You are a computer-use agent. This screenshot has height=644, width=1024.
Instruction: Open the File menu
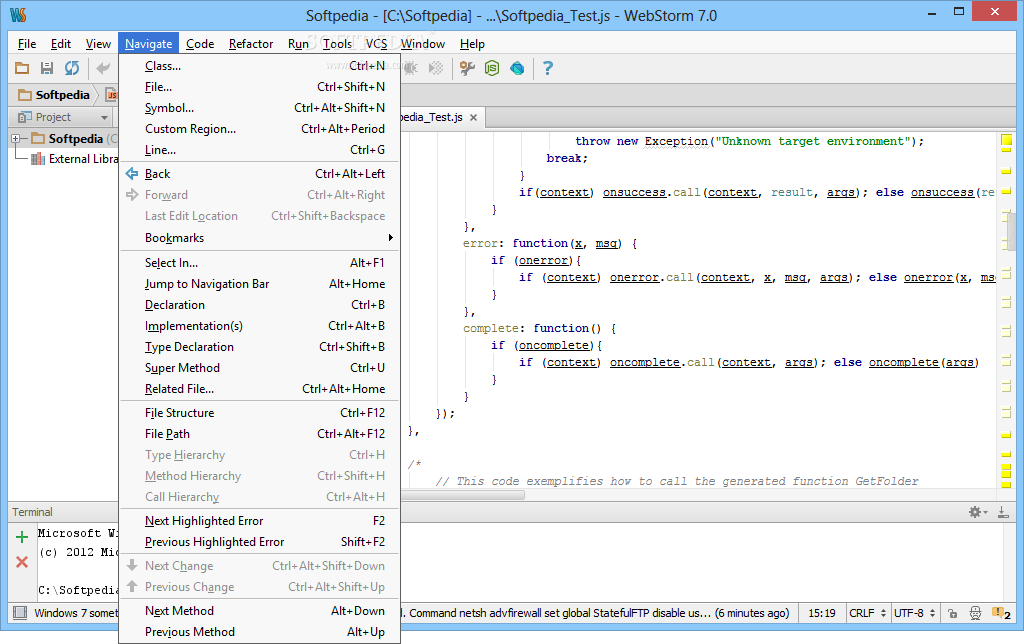point(27,44)
